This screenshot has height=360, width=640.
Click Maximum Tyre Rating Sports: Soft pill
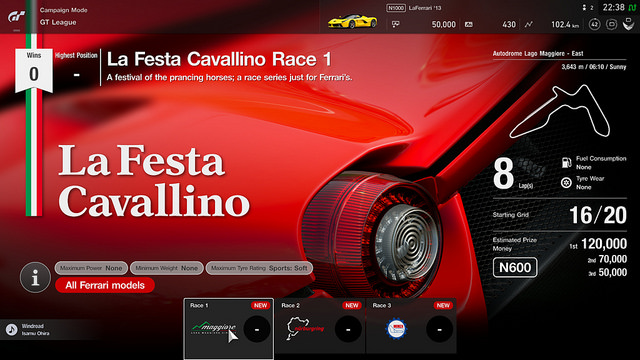(x=259, y=268)
